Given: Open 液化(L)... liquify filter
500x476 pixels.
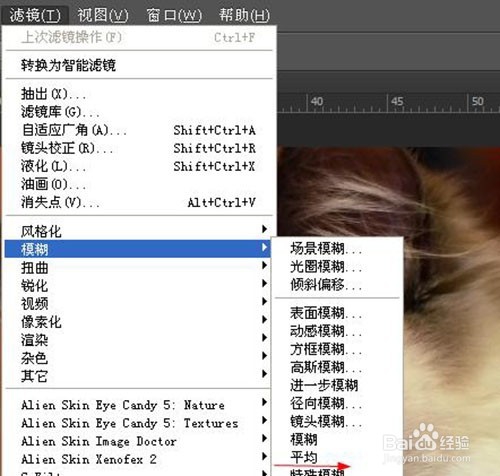Looking at the screenshot, I should [x=139, y=166].
